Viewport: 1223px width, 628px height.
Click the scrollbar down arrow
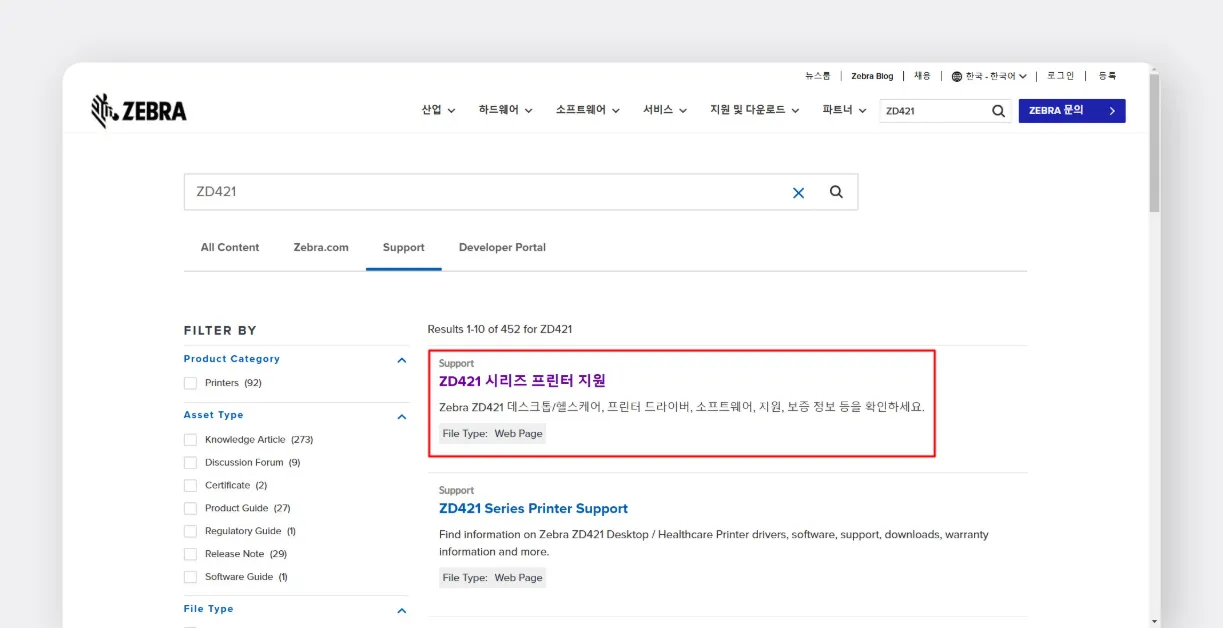tap(1154, 621)
